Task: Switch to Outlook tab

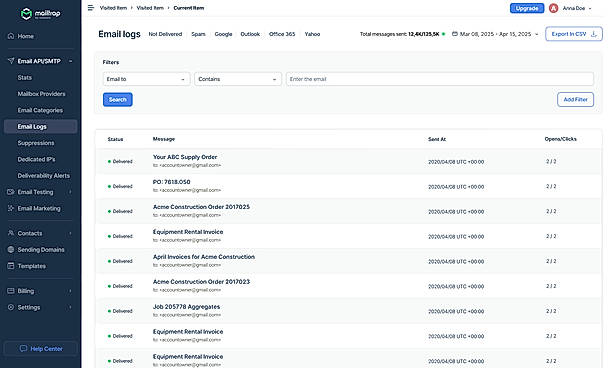Action: click(x=250, y=34)
